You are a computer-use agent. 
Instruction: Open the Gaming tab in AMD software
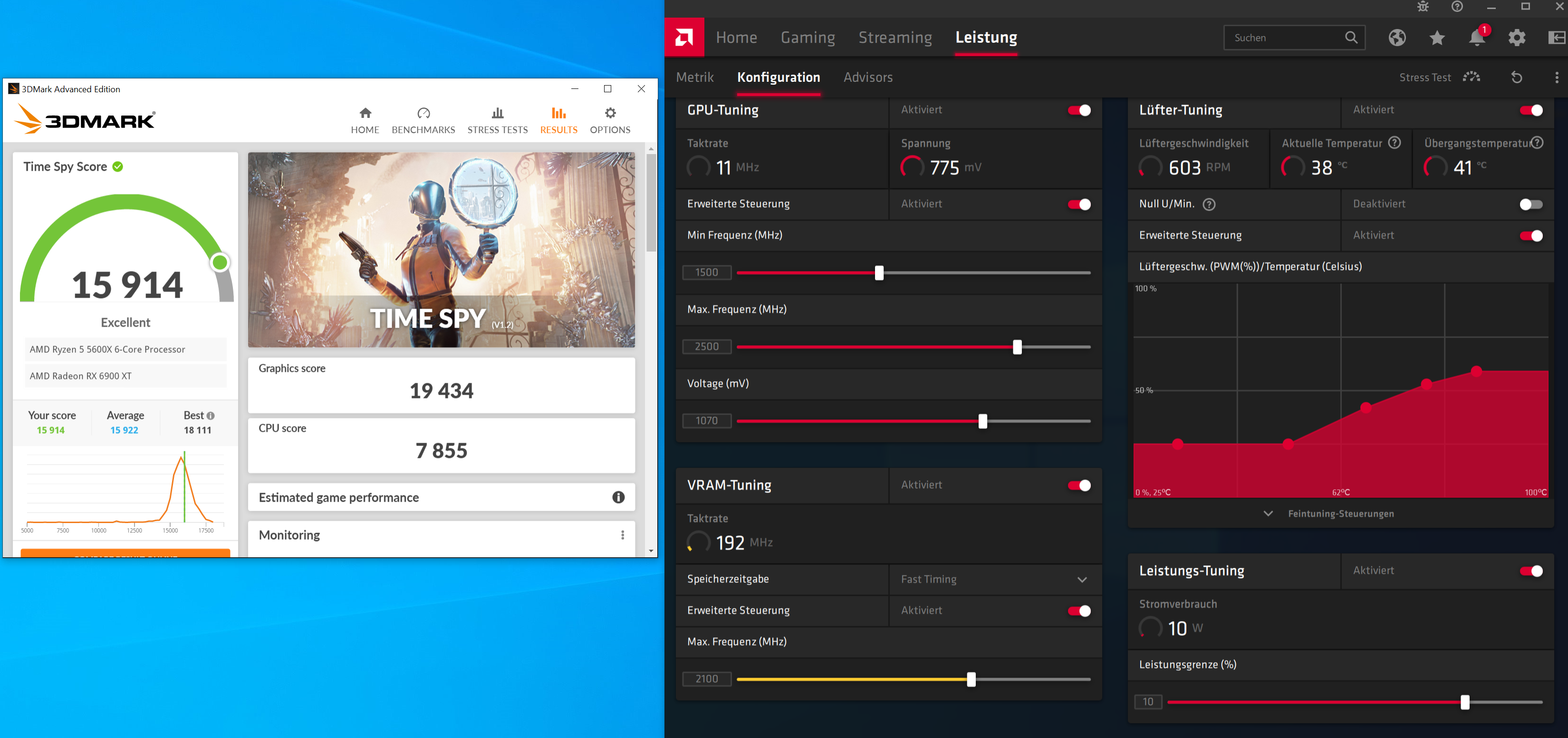point(808,38)
